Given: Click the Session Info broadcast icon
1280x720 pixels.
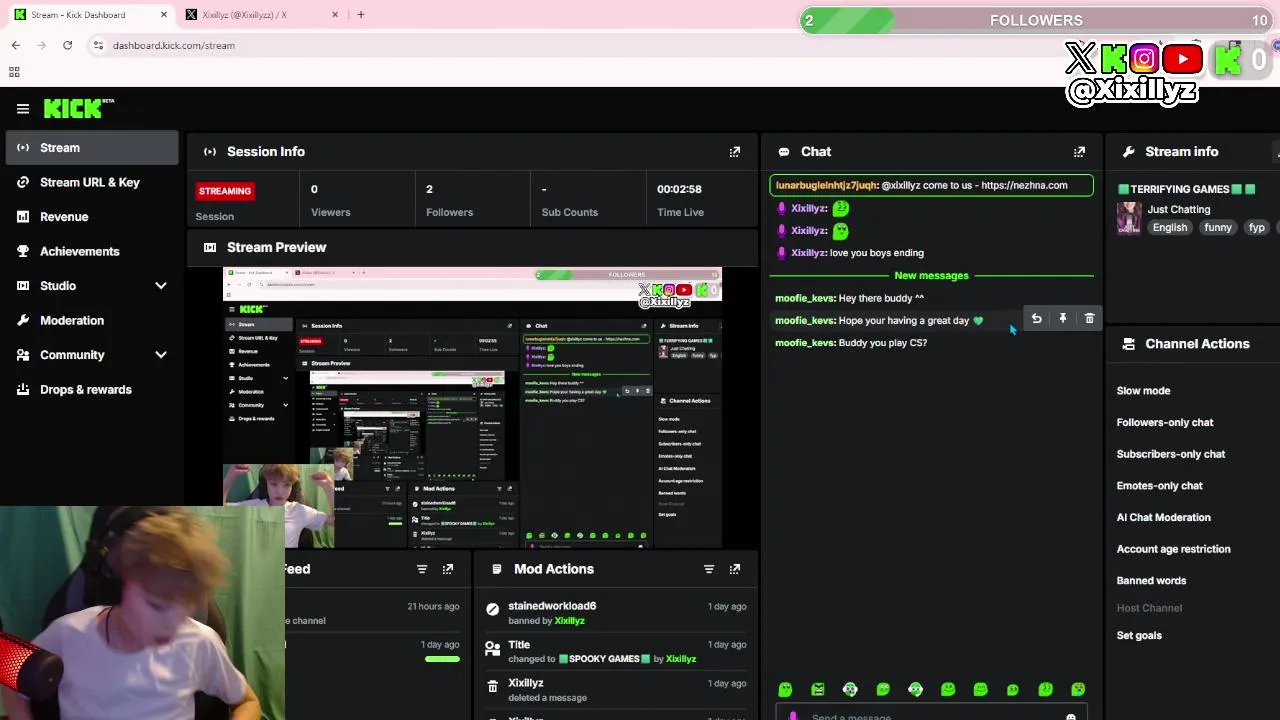Looking at the screenshot, I should (210, 152).
